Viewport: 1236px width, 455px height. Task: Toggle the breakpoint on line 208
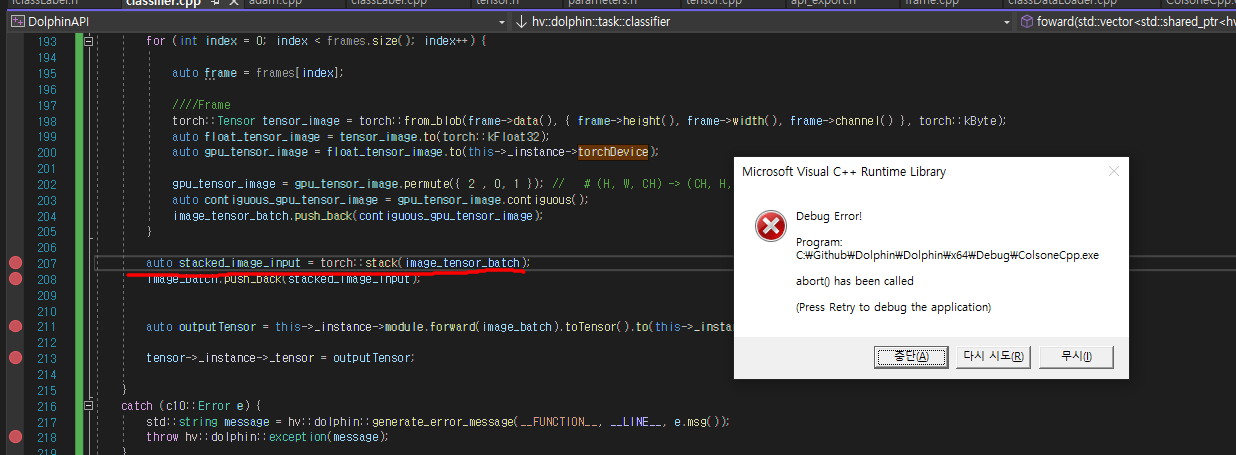(15, 278)
